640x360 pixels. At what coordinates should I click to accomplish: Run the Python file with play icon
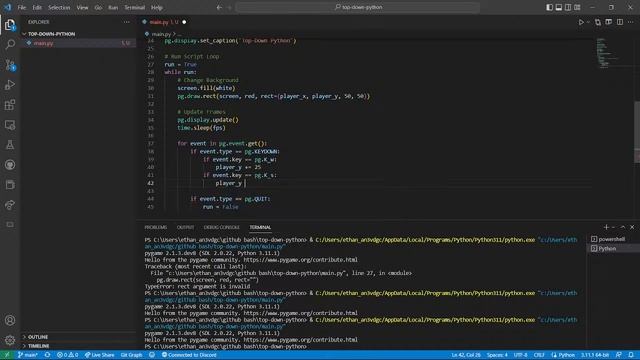(x=581, y=22)
